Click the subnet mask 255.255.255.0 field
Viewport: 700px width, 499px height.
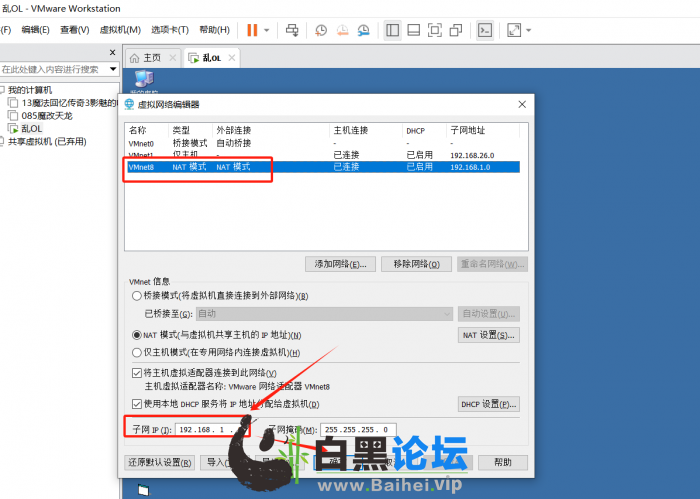[x=358, y=430]
